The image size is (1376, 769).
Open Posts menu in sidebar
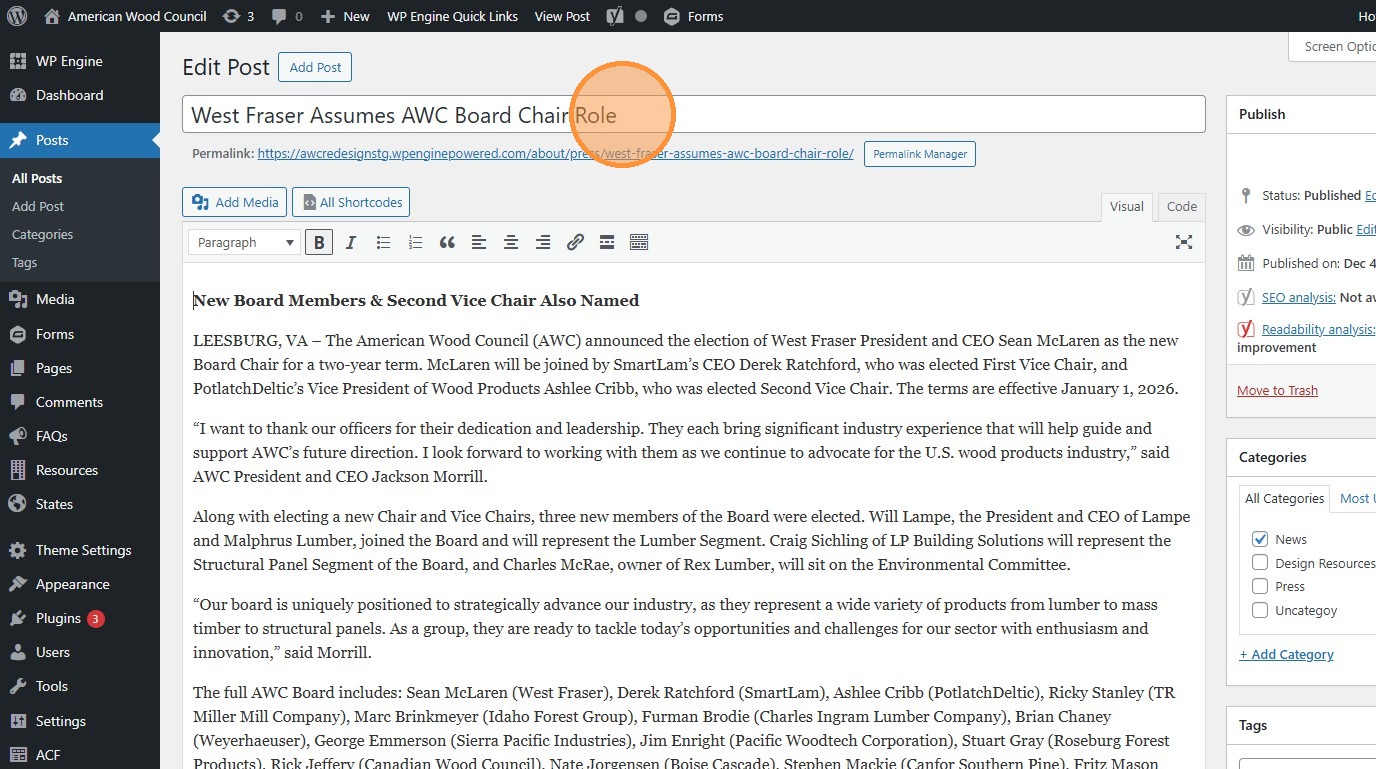80,140
